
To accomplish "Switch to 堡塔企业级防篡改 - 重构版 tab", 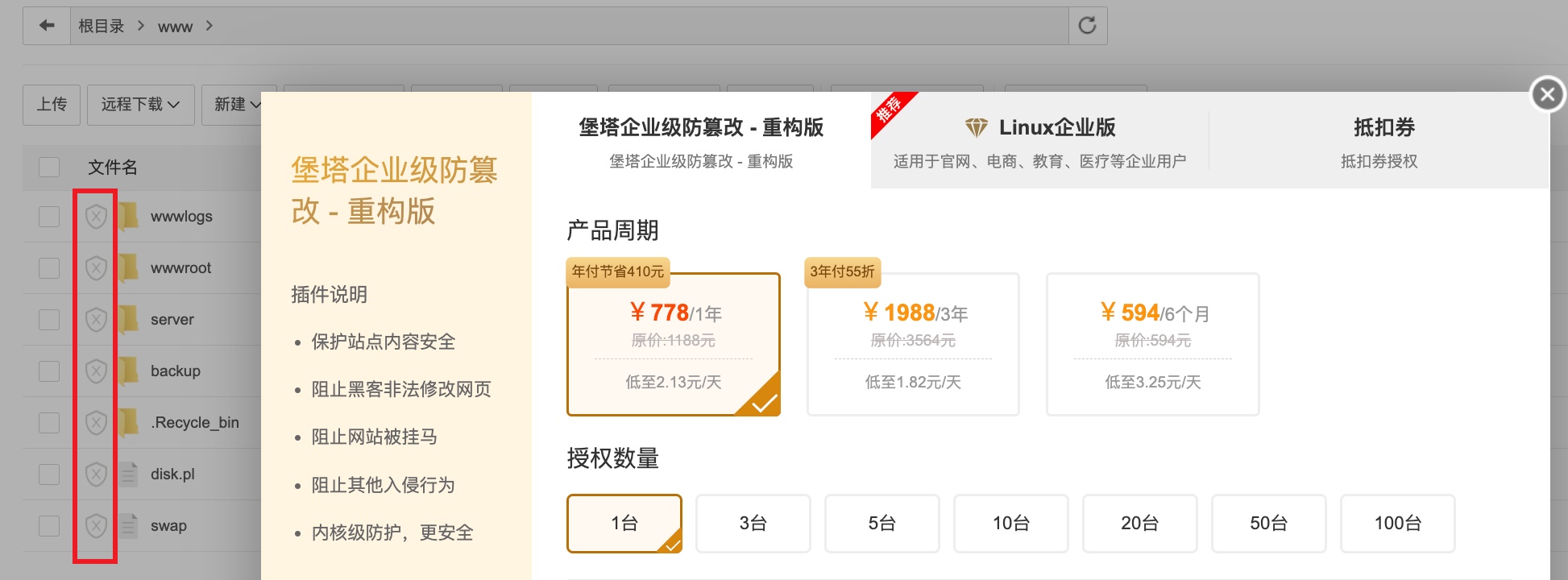I will [701, 140].
